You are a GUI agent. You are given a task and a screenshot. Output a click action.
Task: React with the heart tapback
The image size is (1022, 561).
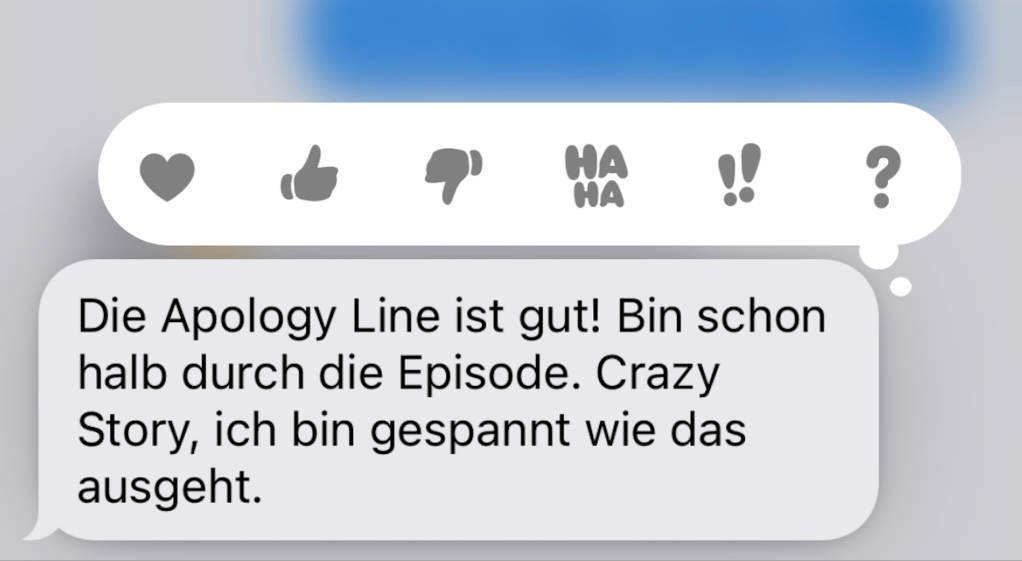click(x=168, y=177)
